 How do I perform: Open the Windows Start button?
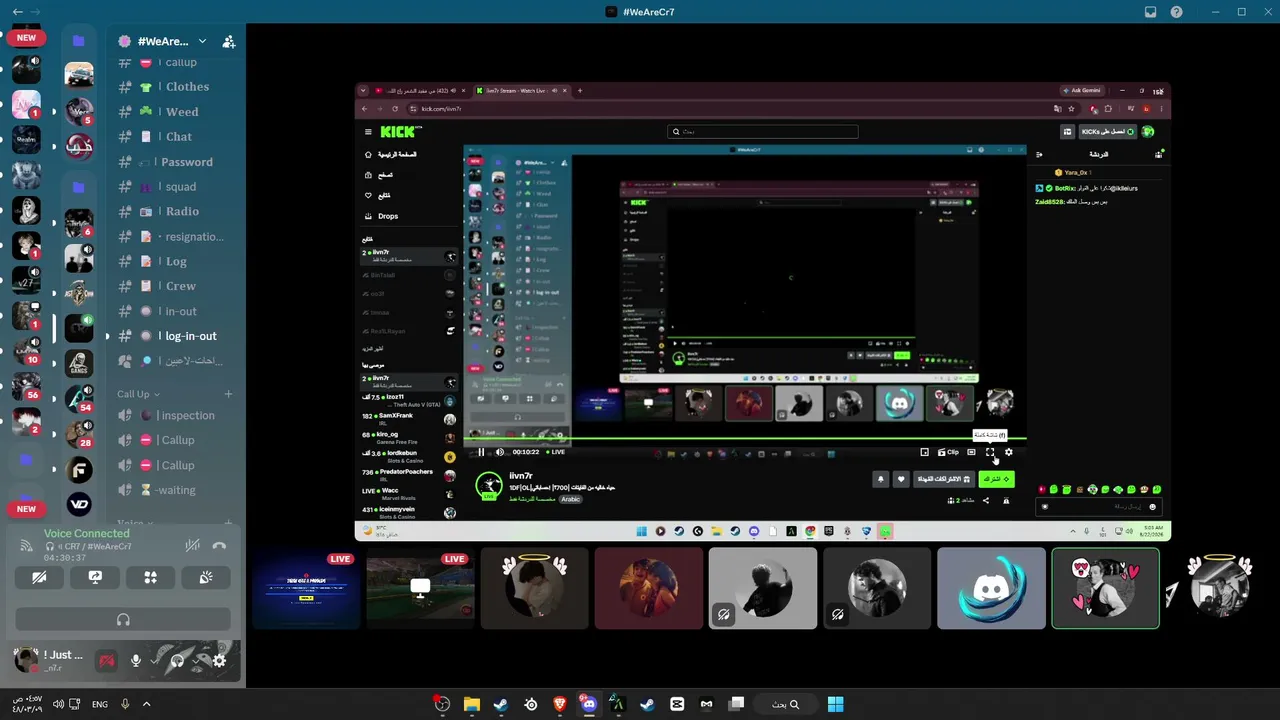click(835, 704)
